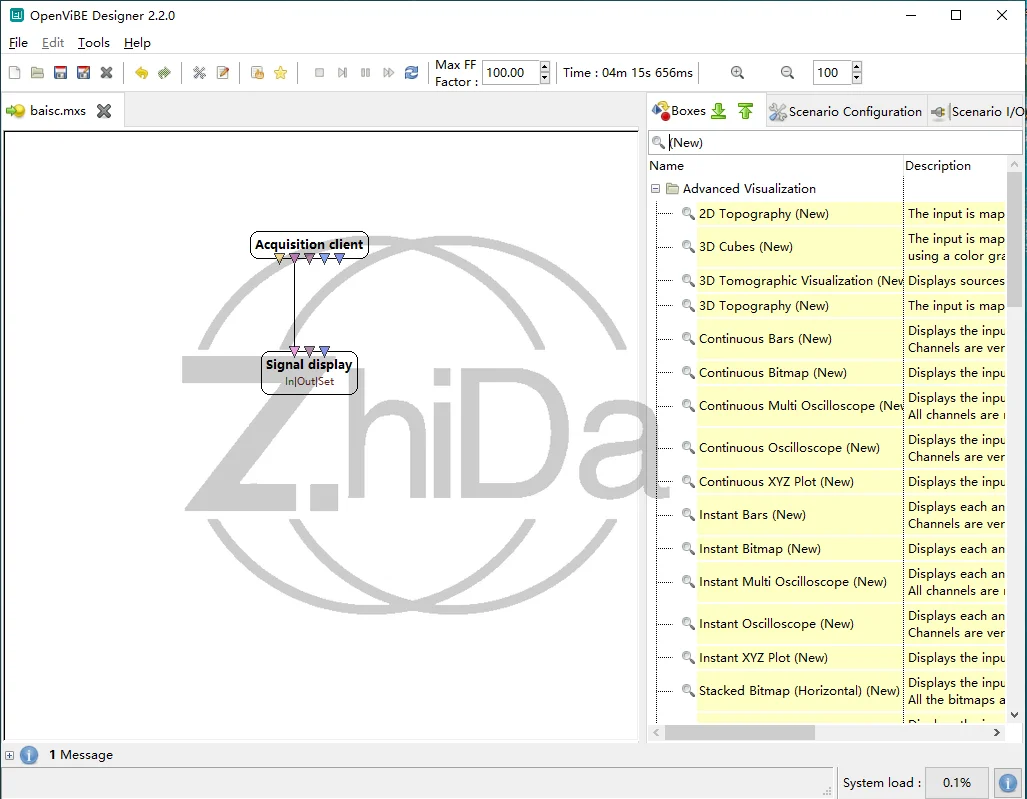
Task: Click the blue info icon beside 1 Message
Action: coord(29,755)
